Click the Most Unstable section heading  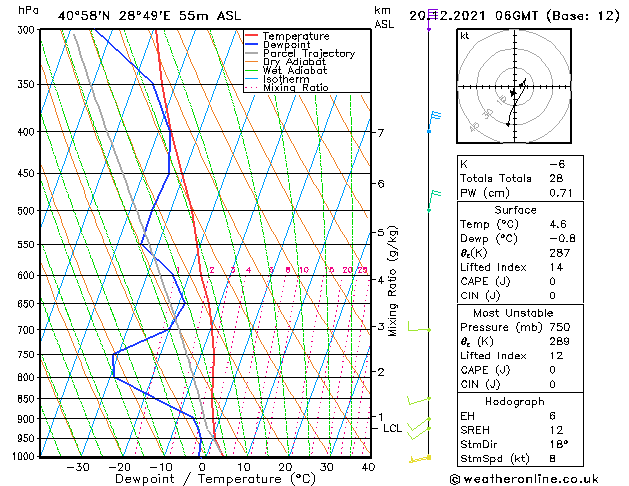tap(513, 313)
